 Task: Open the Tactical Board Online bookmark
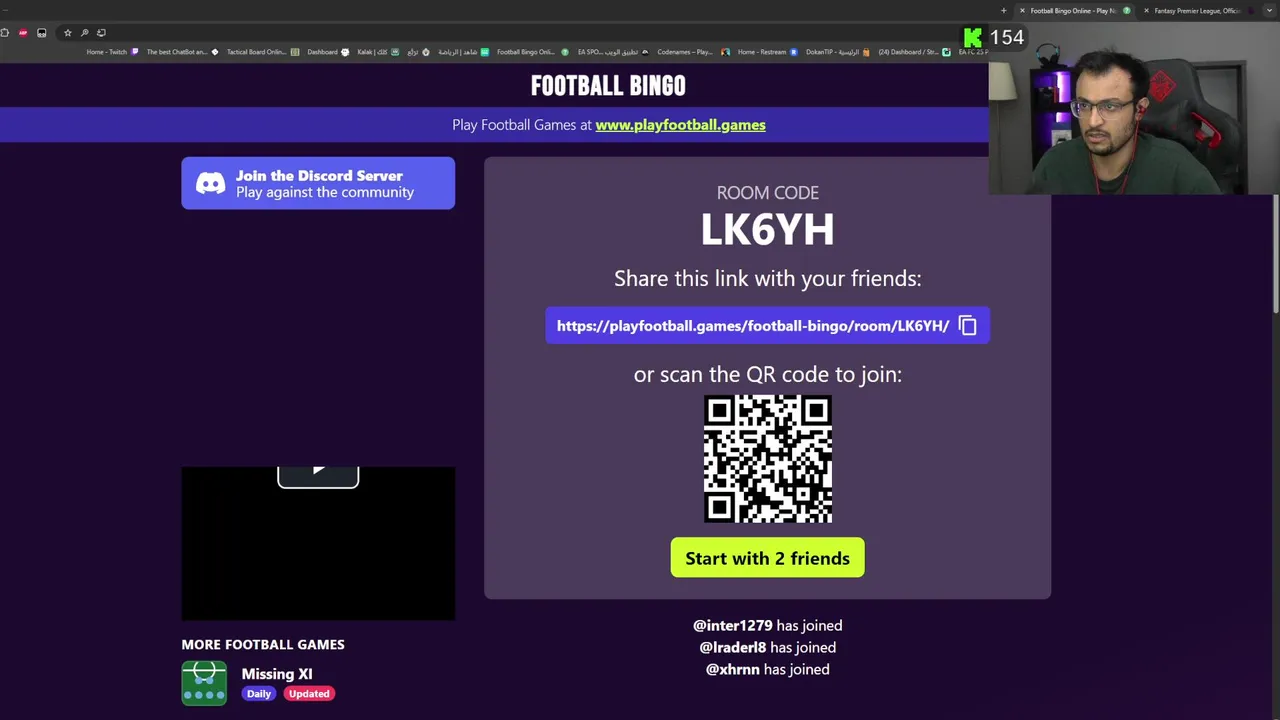(x=263, y=52)
